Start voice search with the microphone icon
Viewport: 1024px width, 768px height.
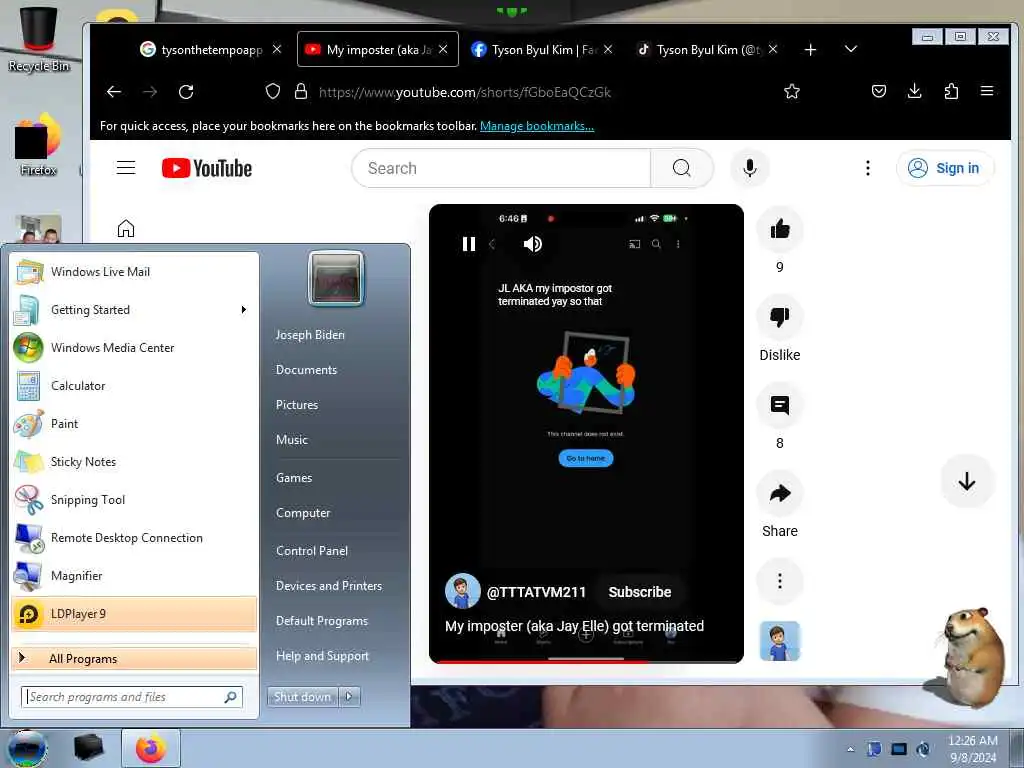[x=750, y=168]
